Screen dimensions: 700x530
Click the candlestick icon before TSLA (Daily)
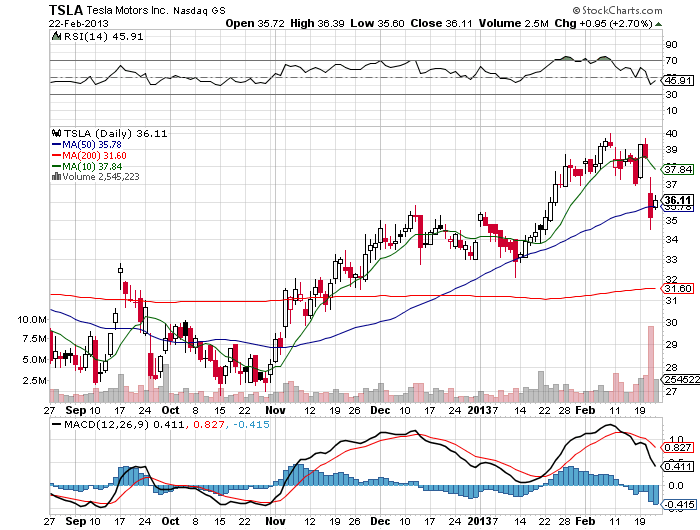57,133
